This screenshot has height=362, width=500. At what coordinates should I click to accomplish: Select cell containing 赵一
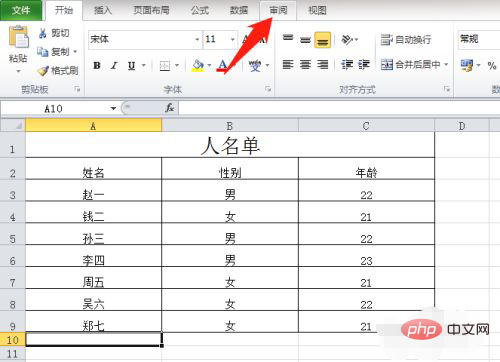93,191
